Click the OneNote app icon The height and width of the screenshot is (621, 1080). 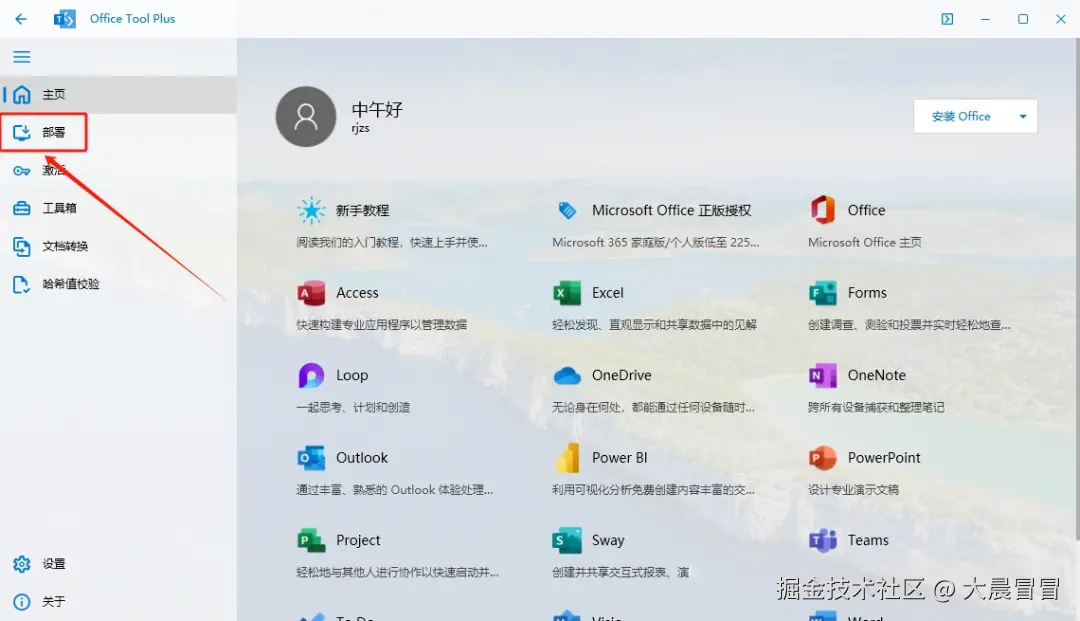point(822,375)
